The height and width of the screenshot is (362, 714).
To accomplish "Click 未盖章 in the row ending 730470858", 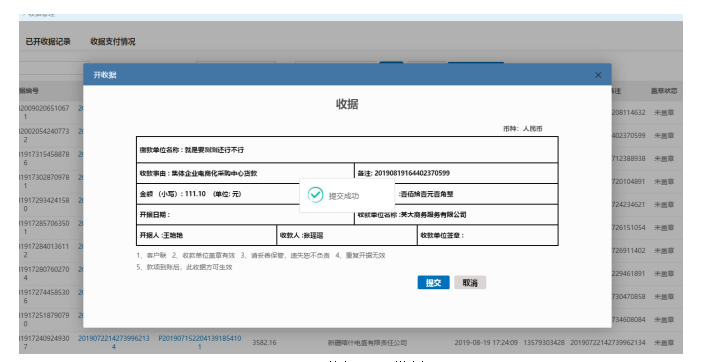I will tap(664, 296).
